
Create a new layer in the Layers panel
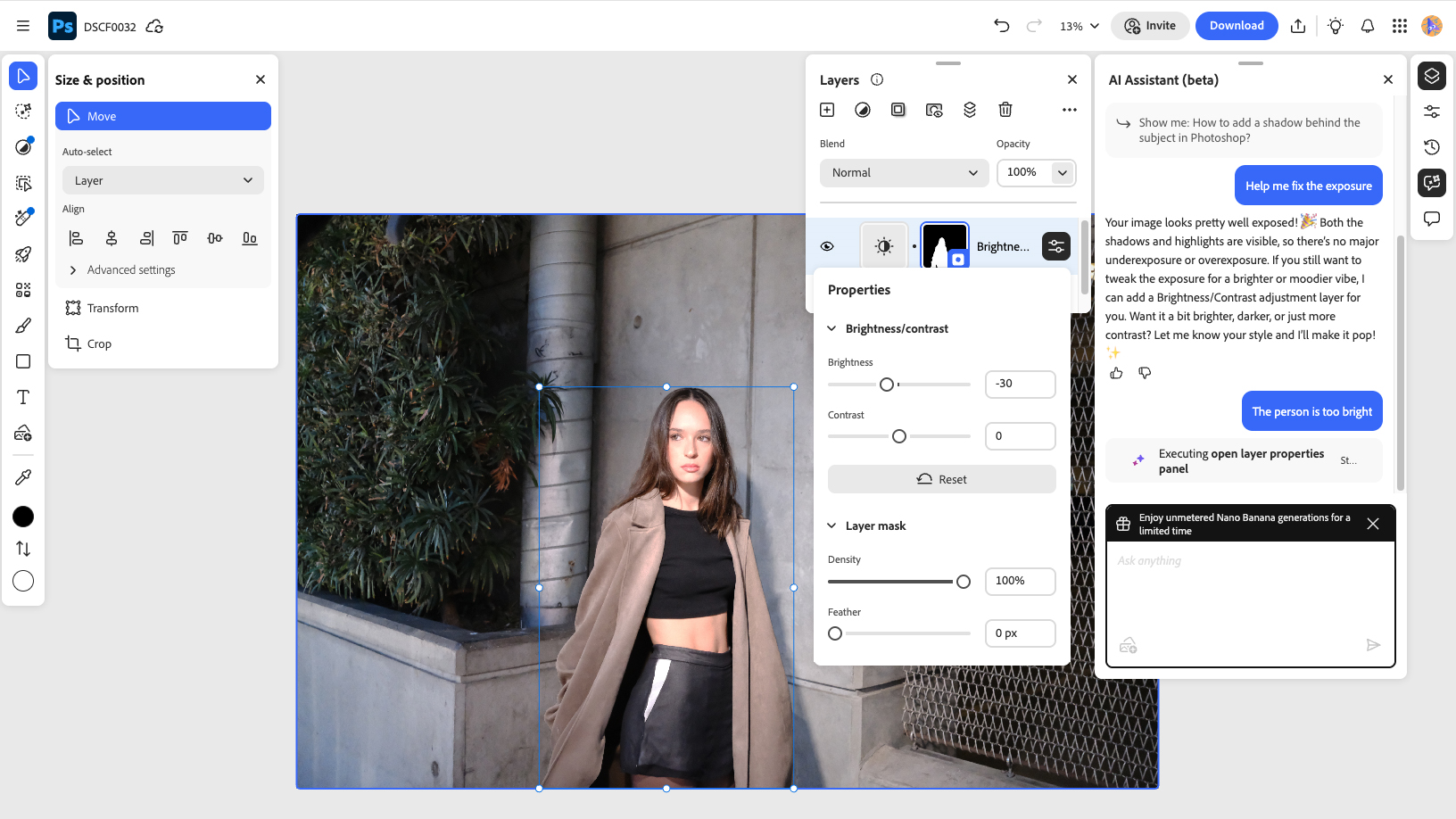(826, 109)
